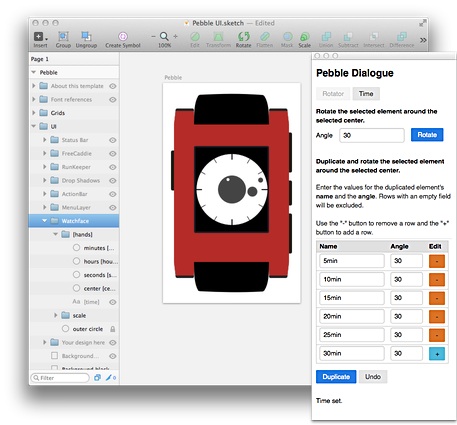Image resolution: width=457 pixels, height=425 pixels.
Task: Toggle visibility of Status Bar layer
Action: 113,140
